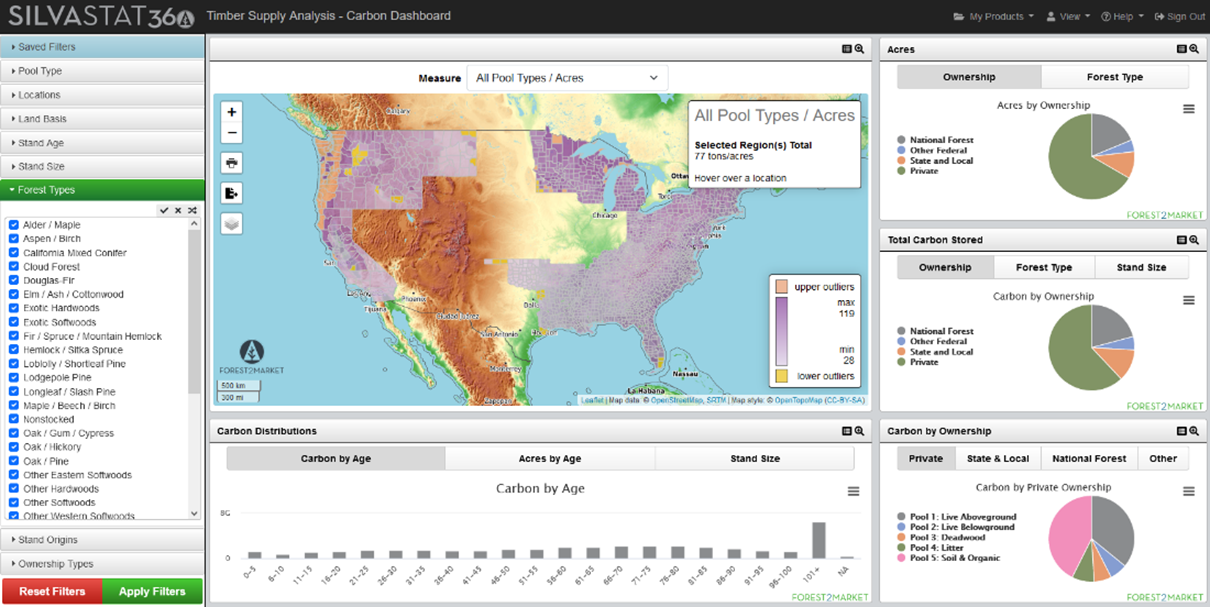This screenshot has height=607, width=1210.
Task: Open Carbon by Age chart hamburger menu
Action: [853, 491]
